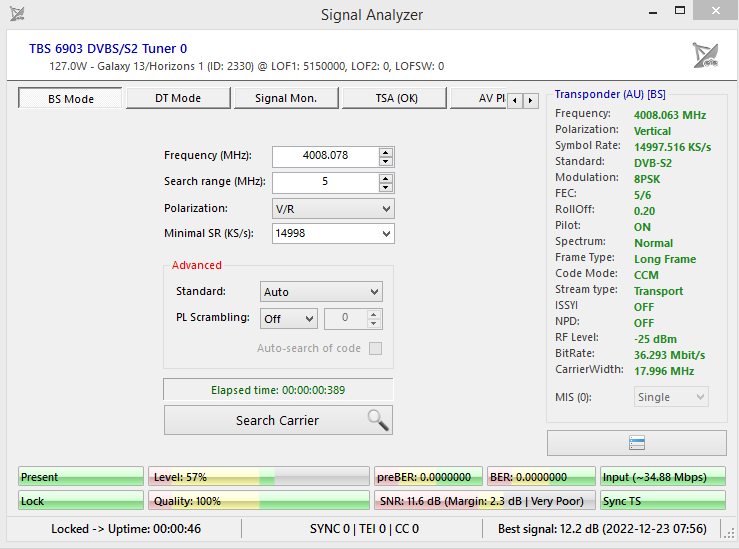Click the disabled PL Scrambling code field
The image size is (739, 549).
[353, 319]
